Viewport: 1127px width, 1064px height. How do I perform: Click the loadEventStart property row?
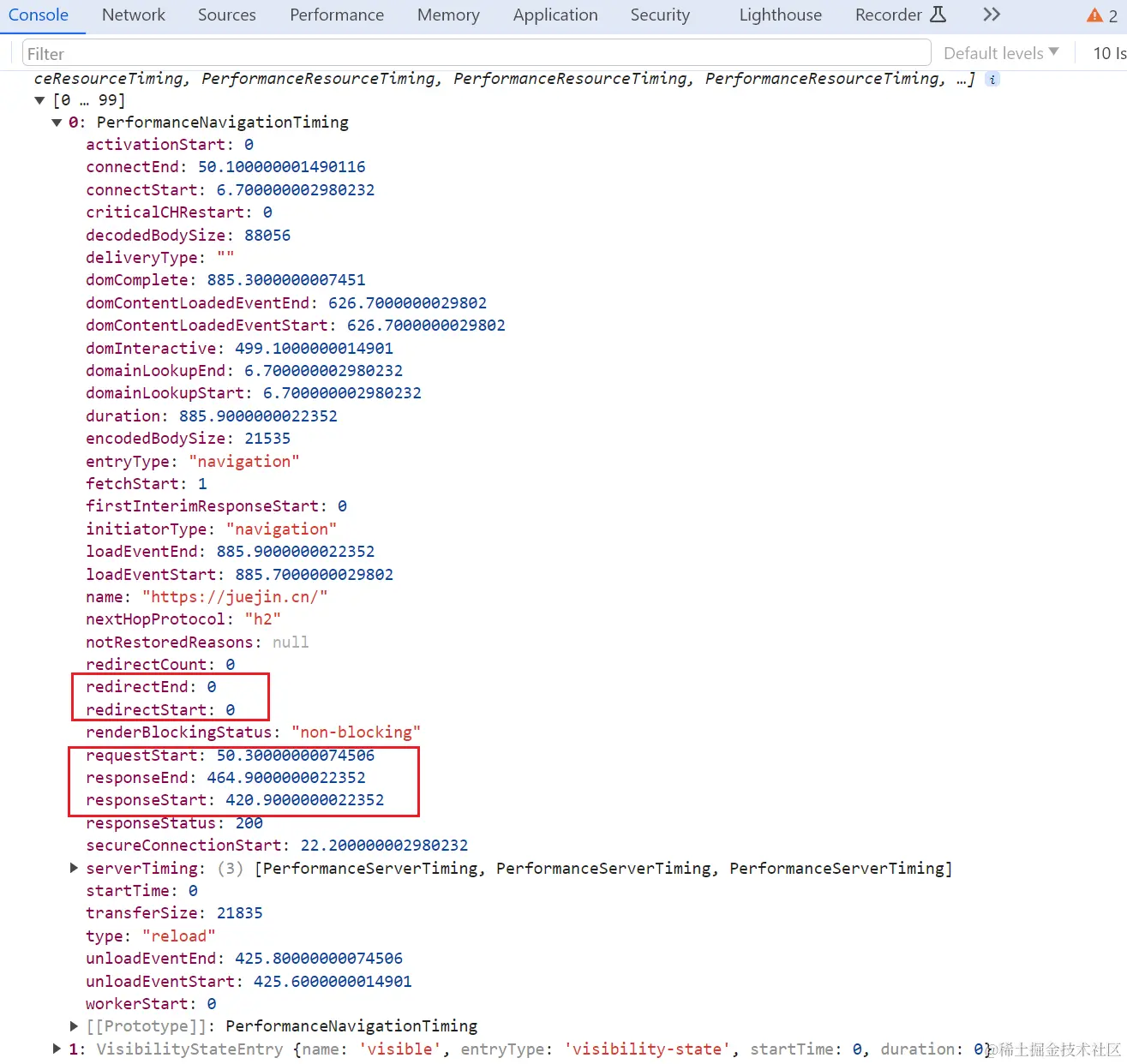point(239,575)
